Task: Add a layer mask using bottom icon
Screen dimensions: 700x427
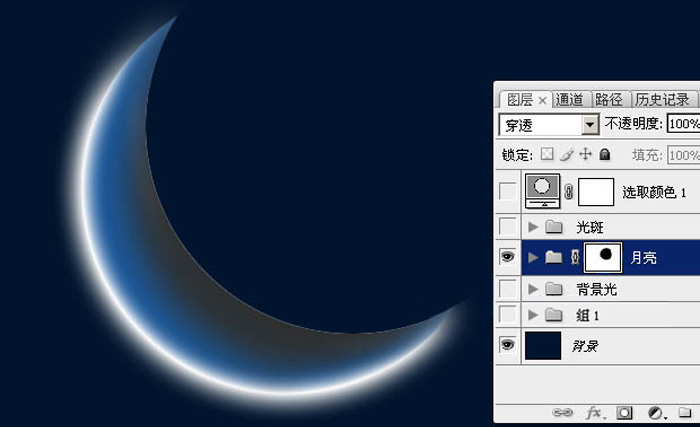Action: (625, 412)
